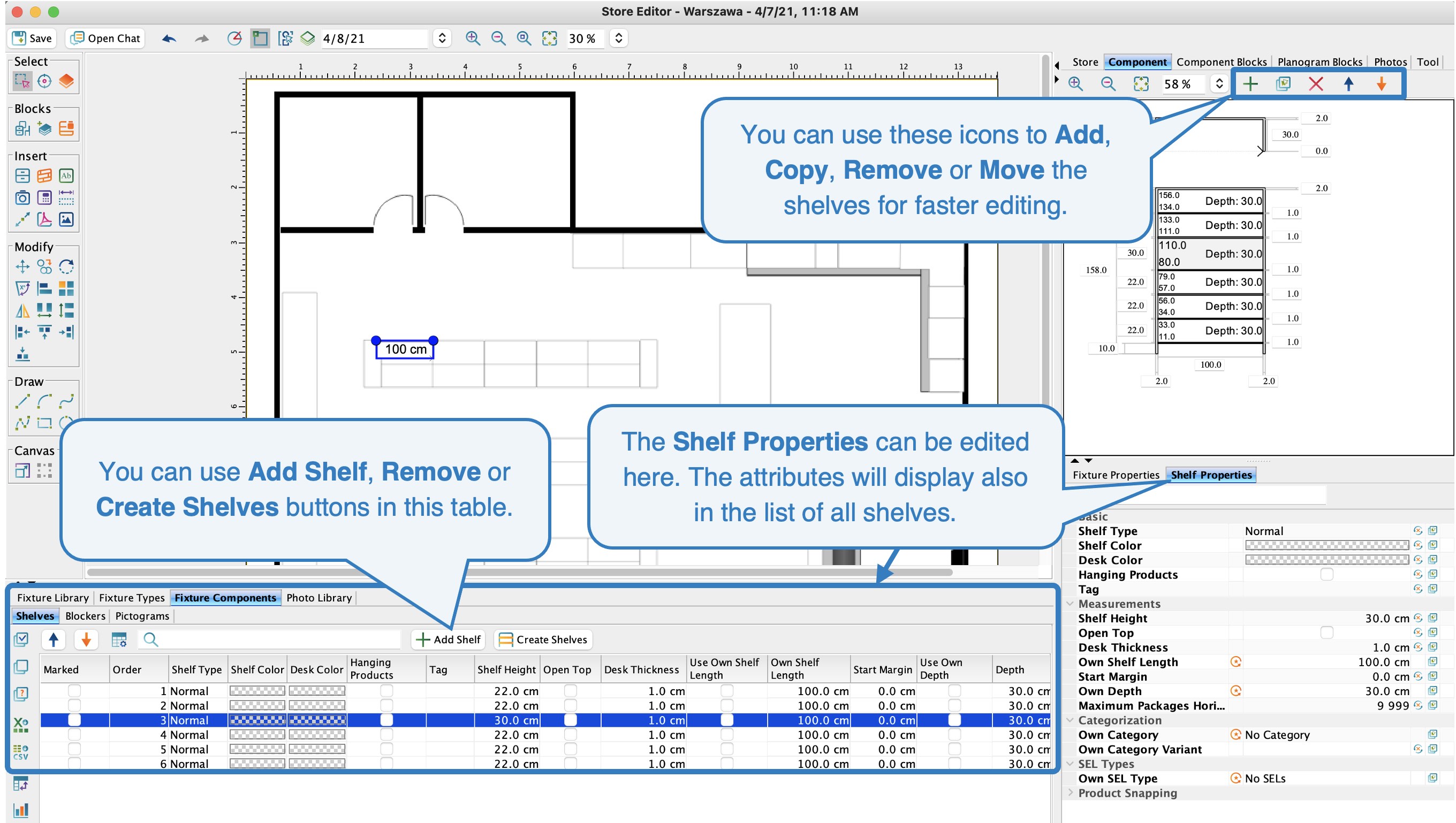Click the zoom in magnifier in main toolbar
This screenshot has height=823, width=1456.
(x=473, y=39)
